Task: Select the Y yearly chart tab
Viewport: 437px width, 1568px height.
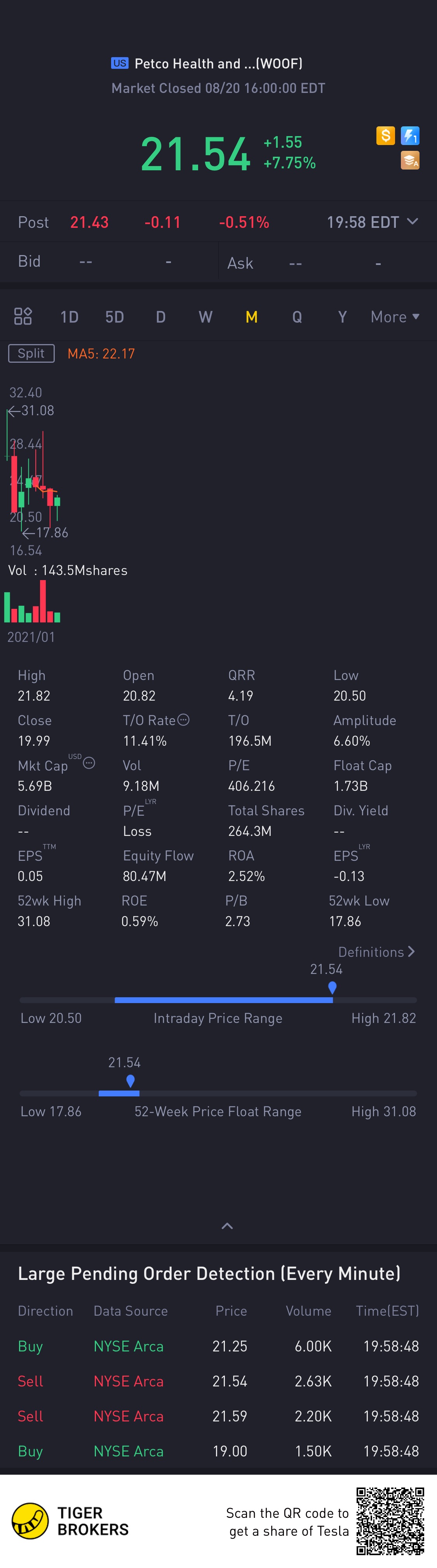Action: 342,316
